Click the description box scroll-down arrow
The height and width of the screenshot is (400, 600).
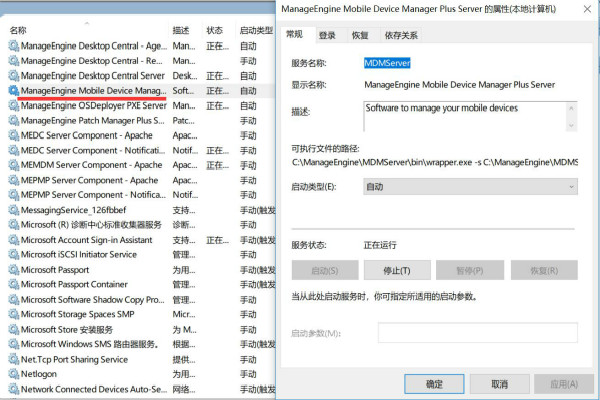pos(571,125)
